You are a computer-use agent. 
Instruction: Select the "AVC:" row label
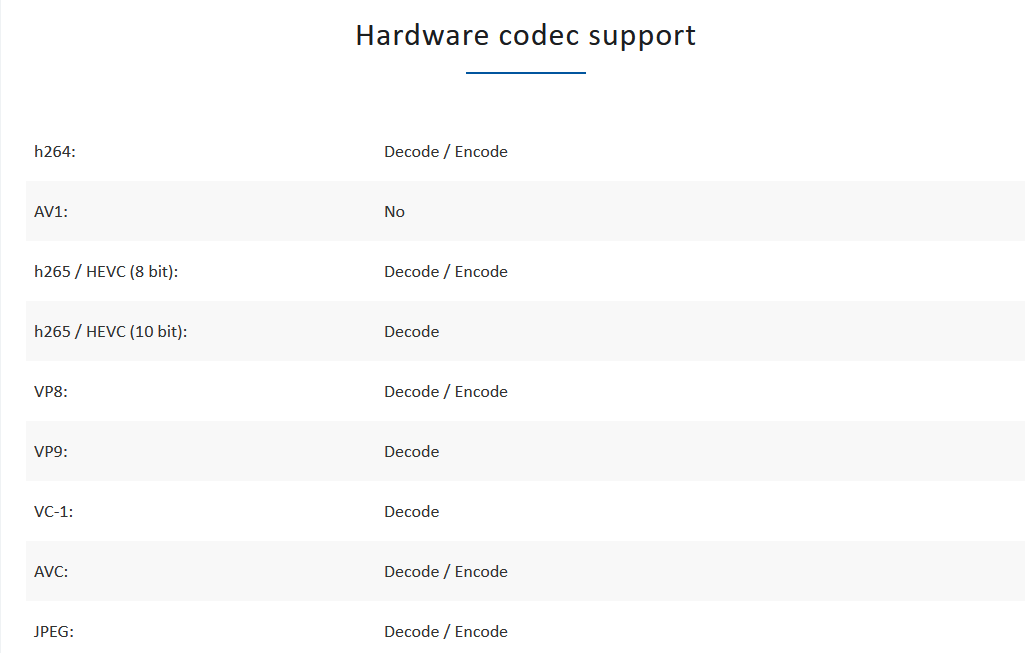51,572
